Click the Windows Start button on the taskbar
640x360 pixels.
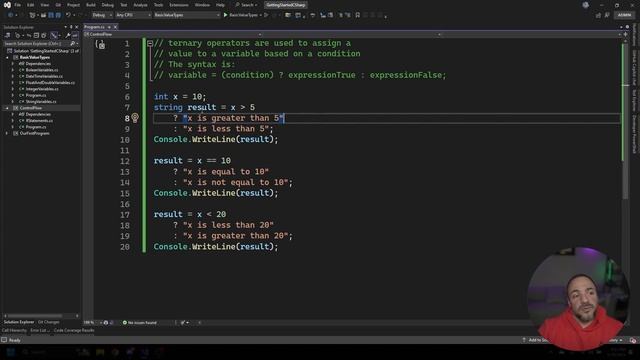click(x=10, y=352)
